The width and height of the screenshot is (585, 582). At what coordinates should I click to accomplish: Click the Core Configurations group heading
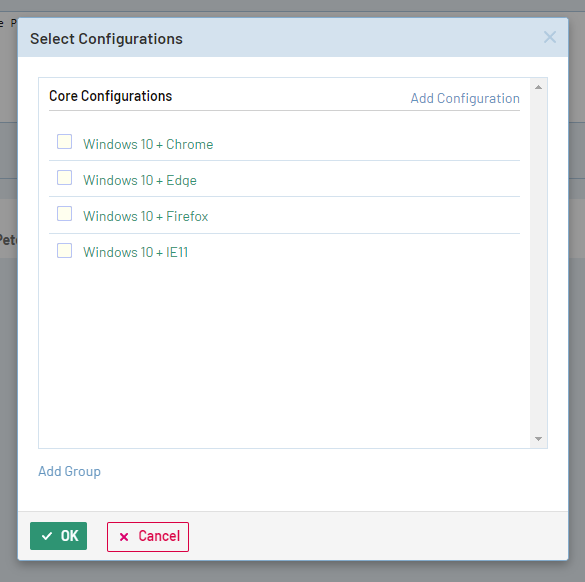(x=110, y=96)
